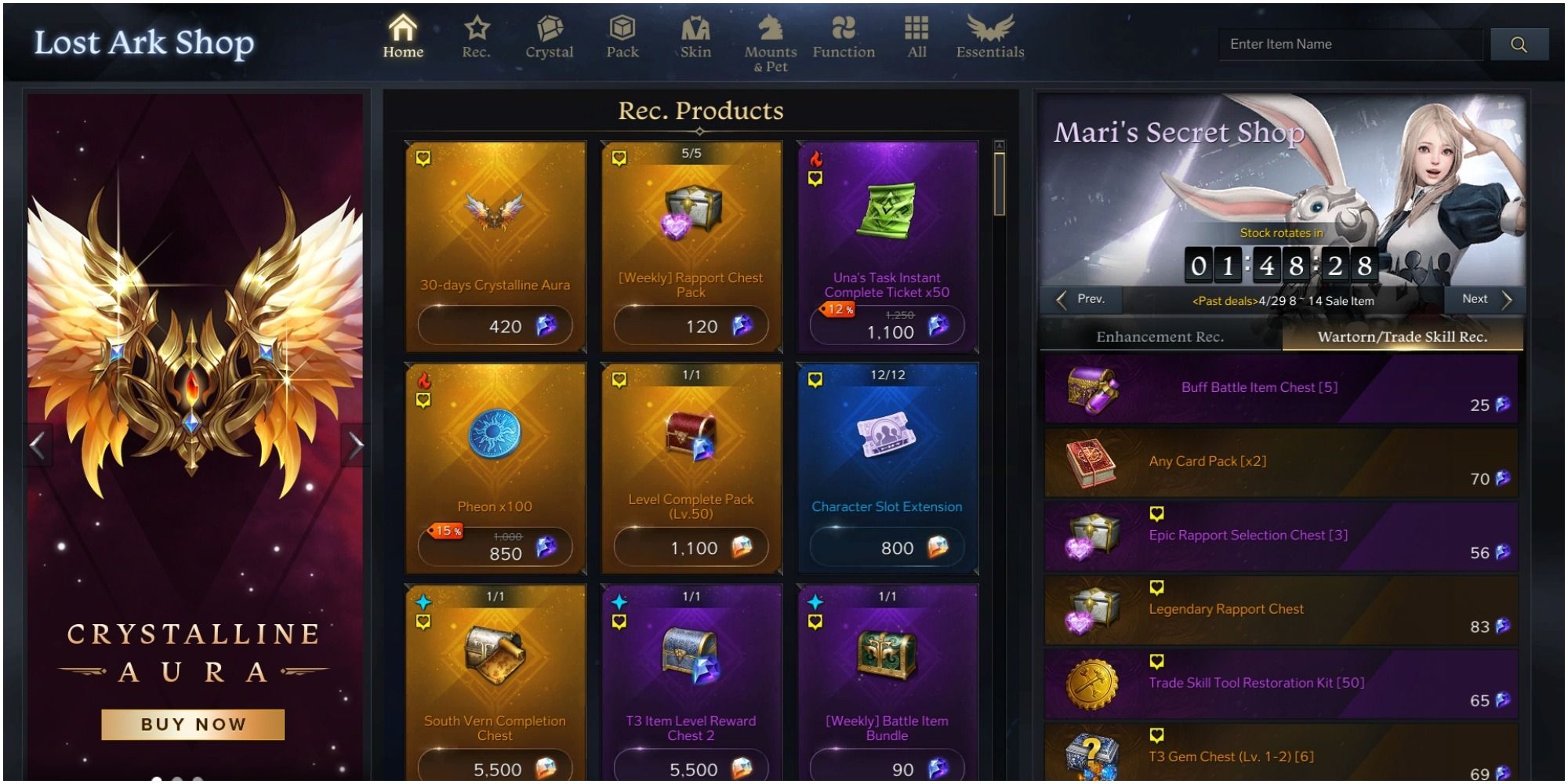Go to next banner with right arrow
The width and height of the screenshot is (1568, 784).
(356, 445)
